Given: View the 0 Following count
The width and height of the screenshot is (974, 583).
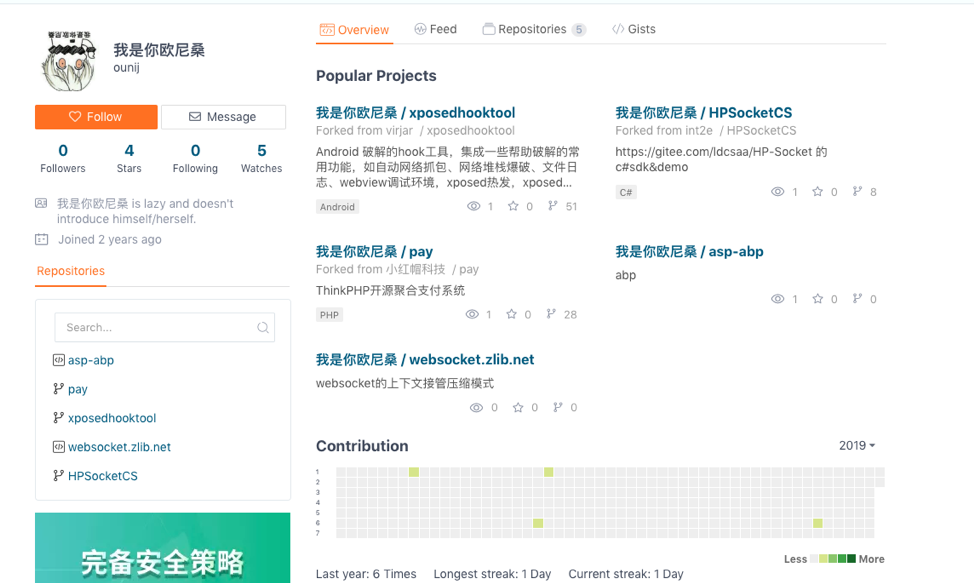Looking at the screenshot, I should coord(195,158).
